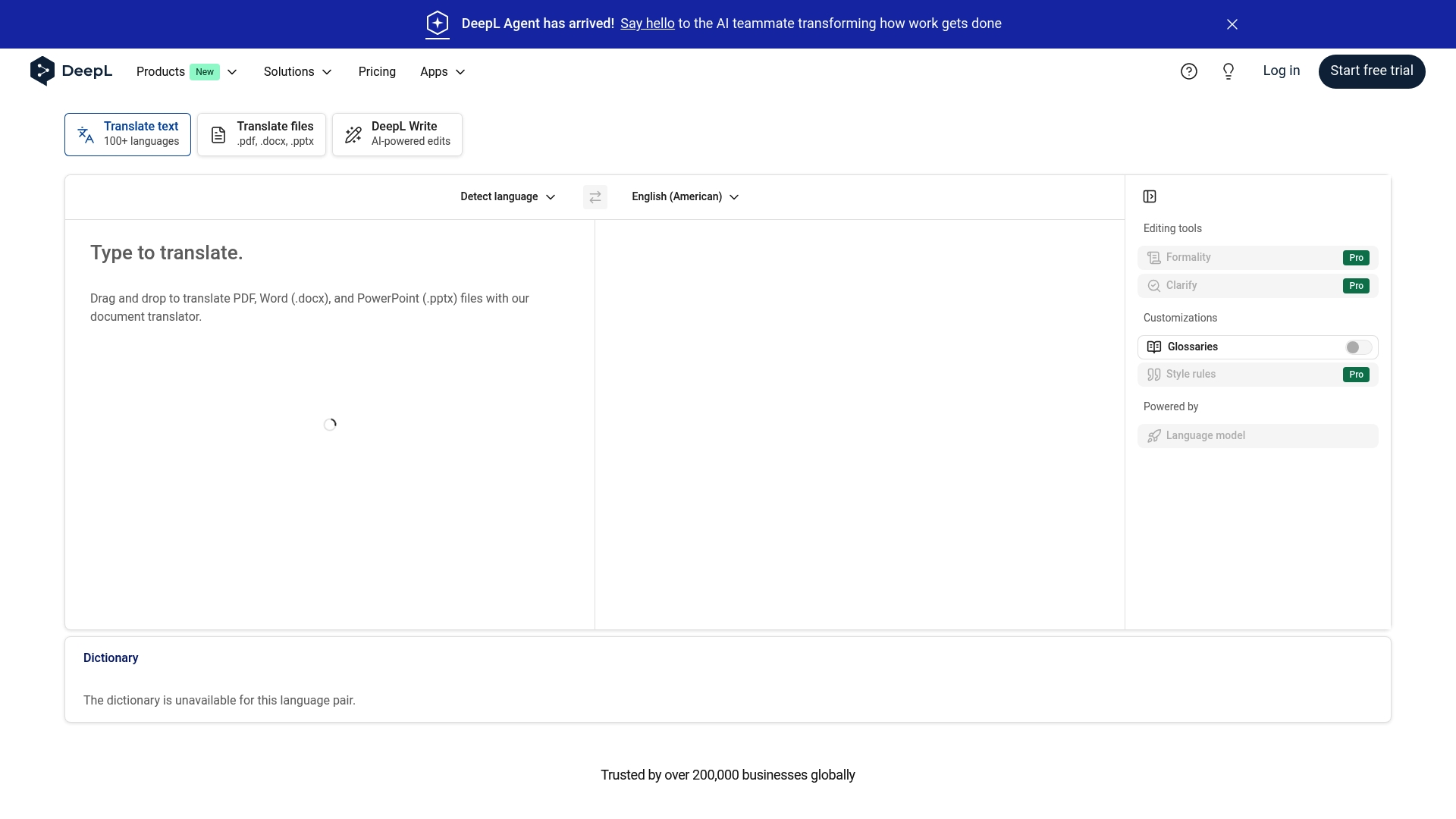Image resolution: width=1456 pixels, height=819 pixels.
Task: Expand the Apps menu
Action: click(441, 71)
